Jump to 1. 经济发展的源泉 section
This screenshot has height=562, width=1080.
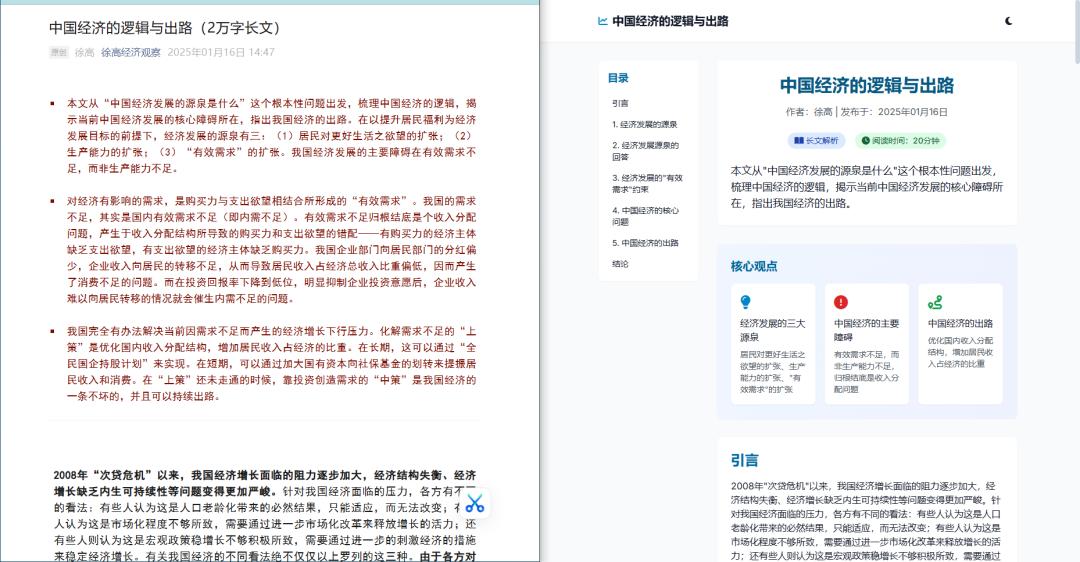point(645,124)
